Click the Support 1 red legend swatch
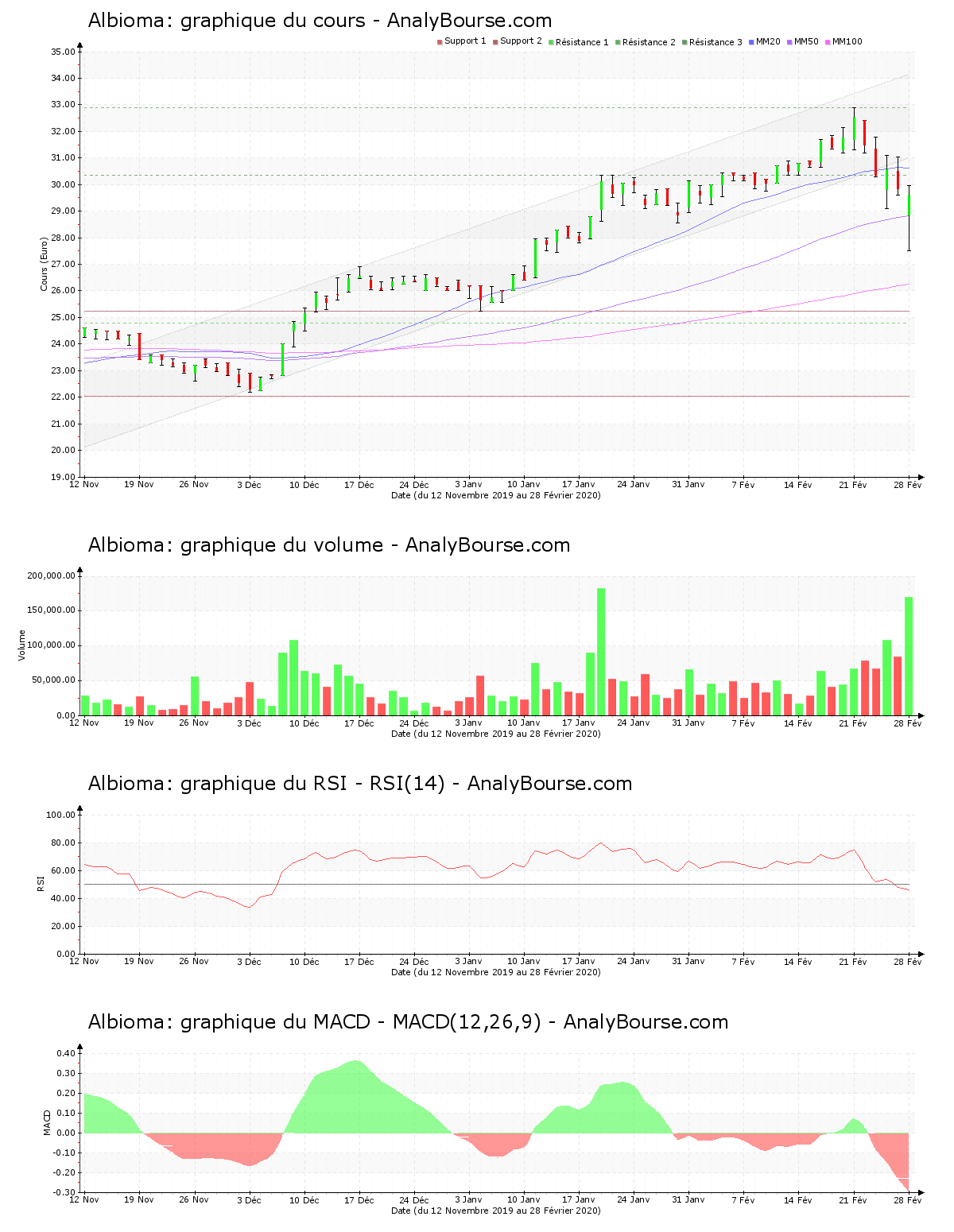Viewport: 954px width, 1232px height. click(440, 42)
